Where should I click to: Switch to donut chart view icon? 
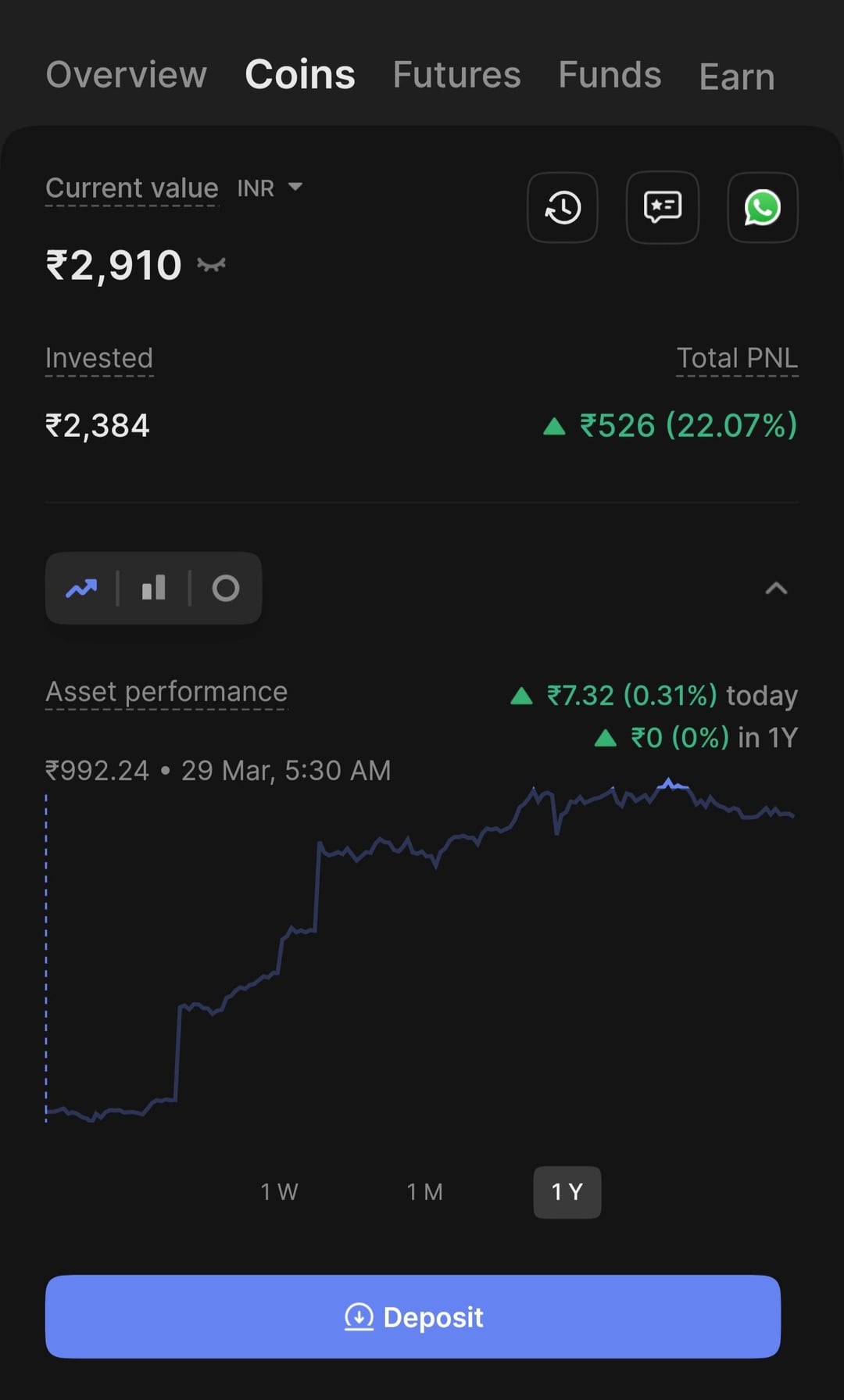pos(226,589)
